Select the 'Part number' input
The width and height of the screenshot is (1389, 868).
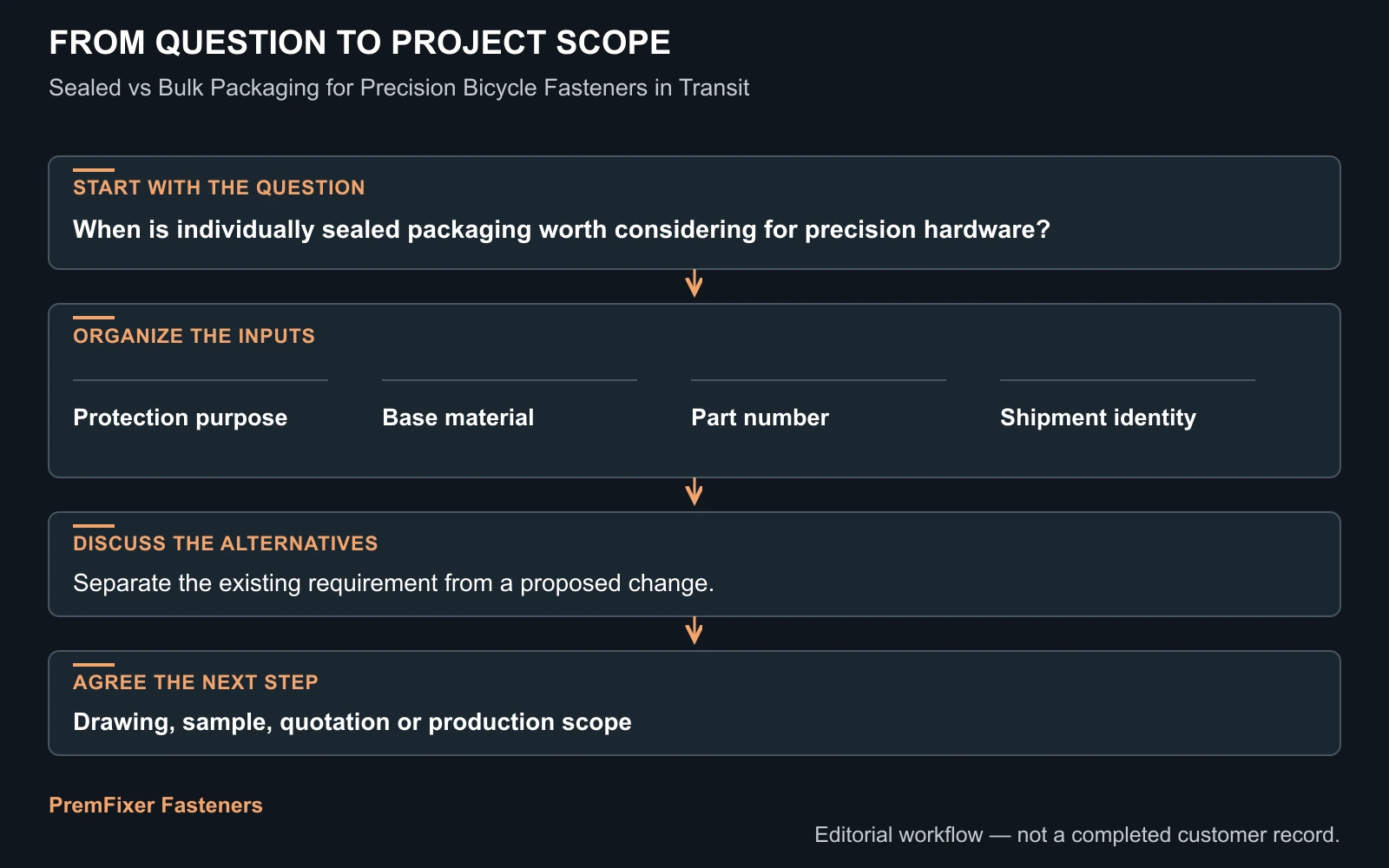coord(760,418)
